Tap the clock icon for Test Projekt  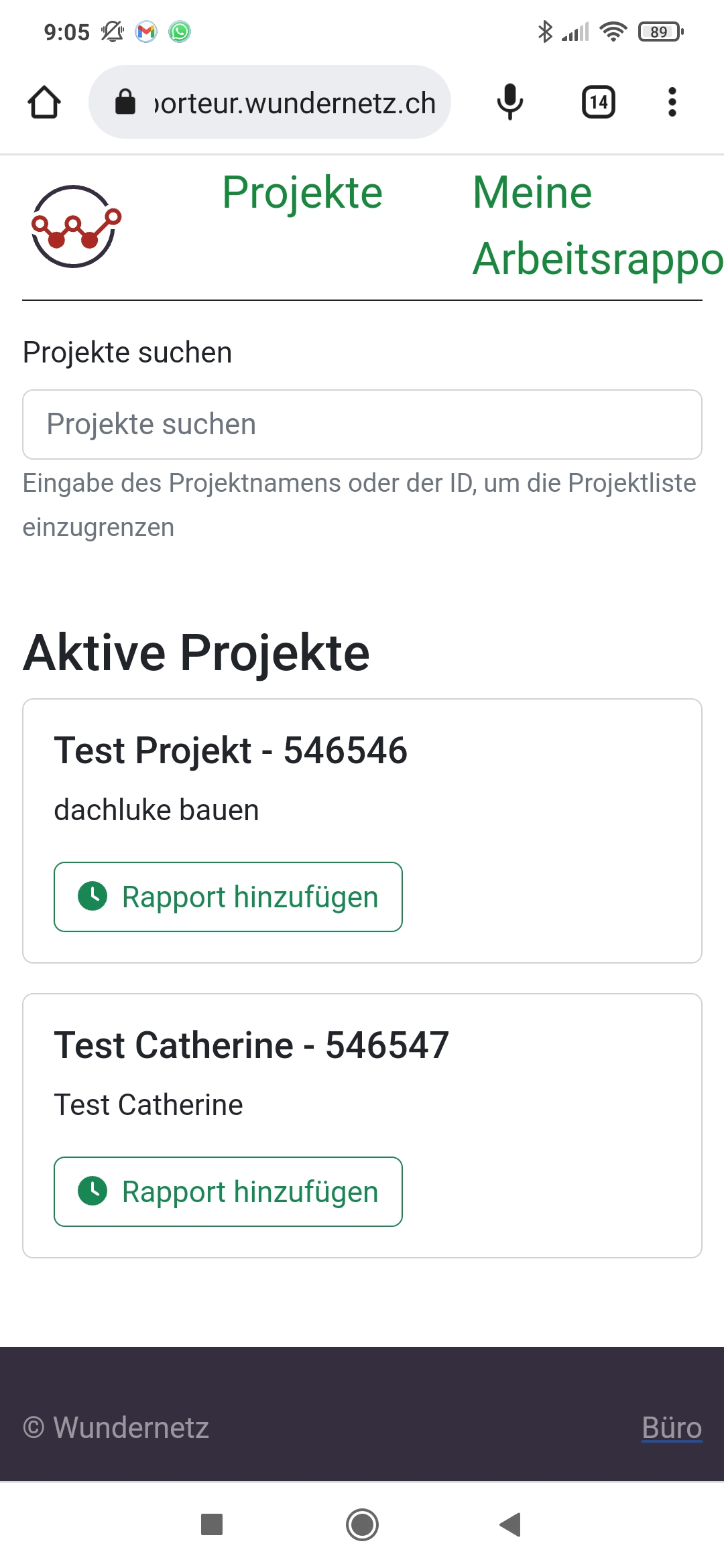93,896
